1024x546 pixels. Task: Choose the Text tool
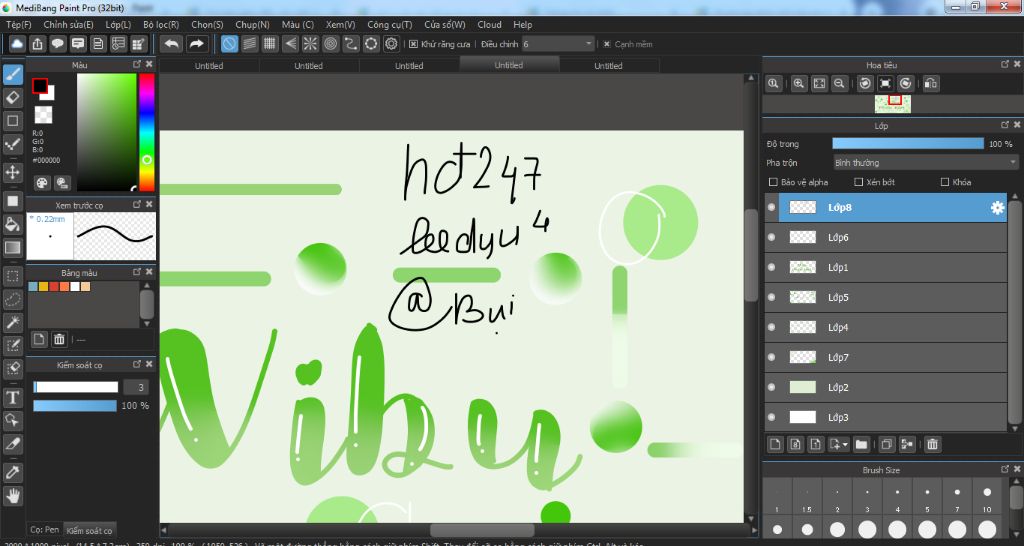(13, 397)
